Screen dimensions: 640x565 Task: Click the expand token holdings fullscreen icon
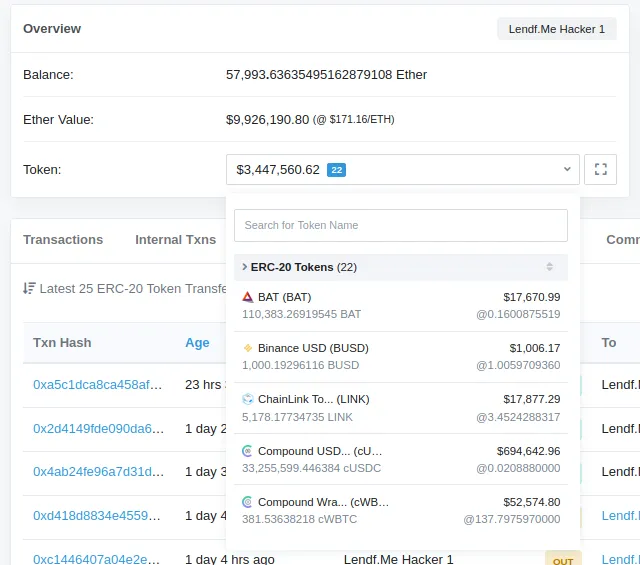600,169
